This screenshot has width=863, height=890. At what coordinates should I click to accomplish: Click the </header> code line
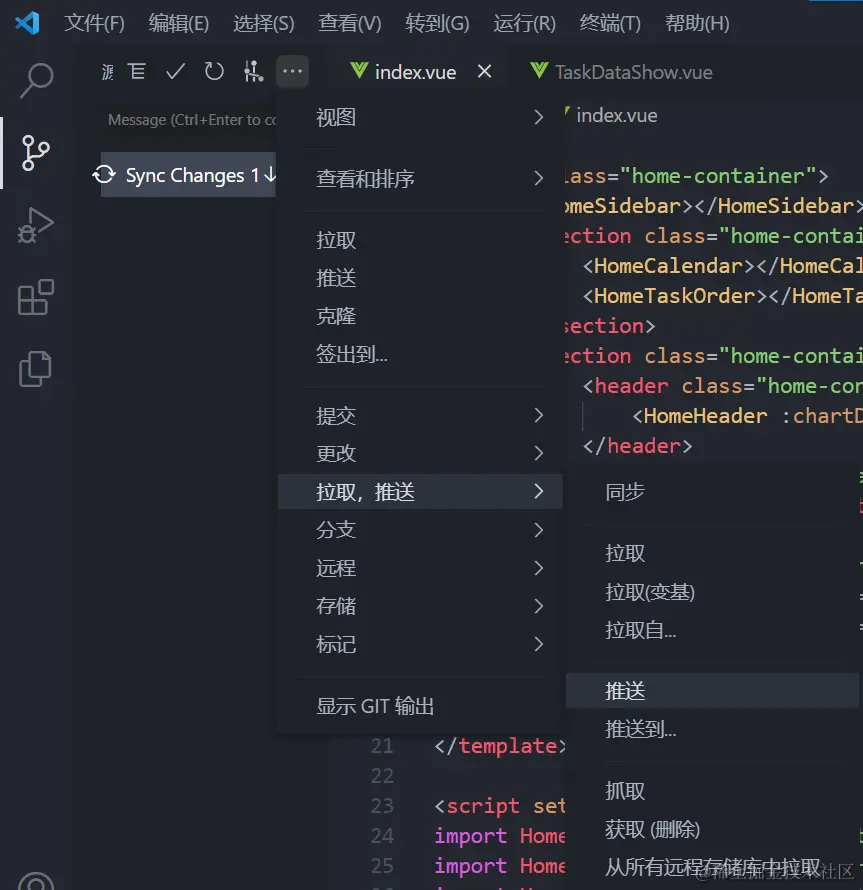coord(638,446)
